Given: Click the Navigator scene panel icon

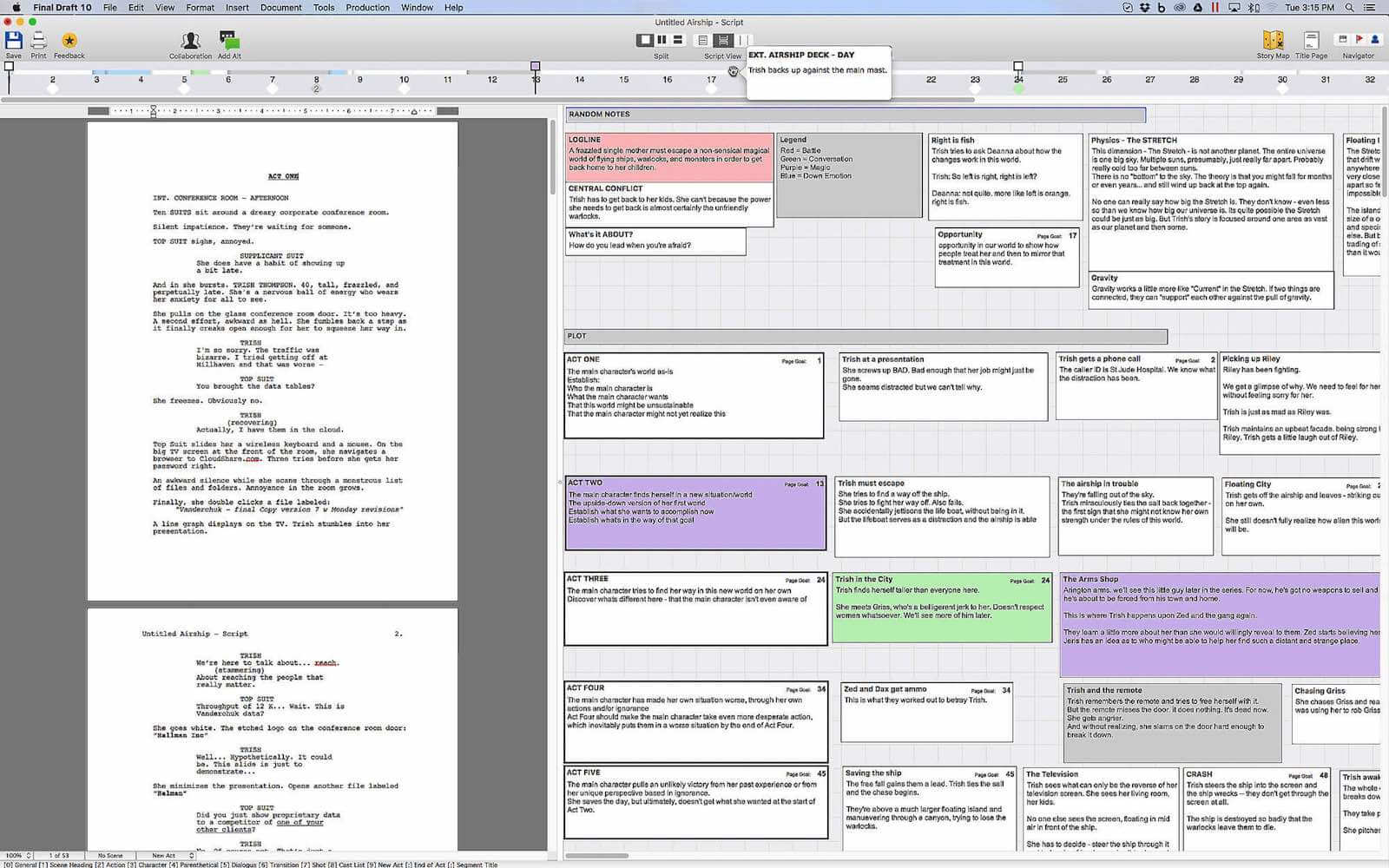Looking at the screenshot, I should click(x=1343, y=39).
